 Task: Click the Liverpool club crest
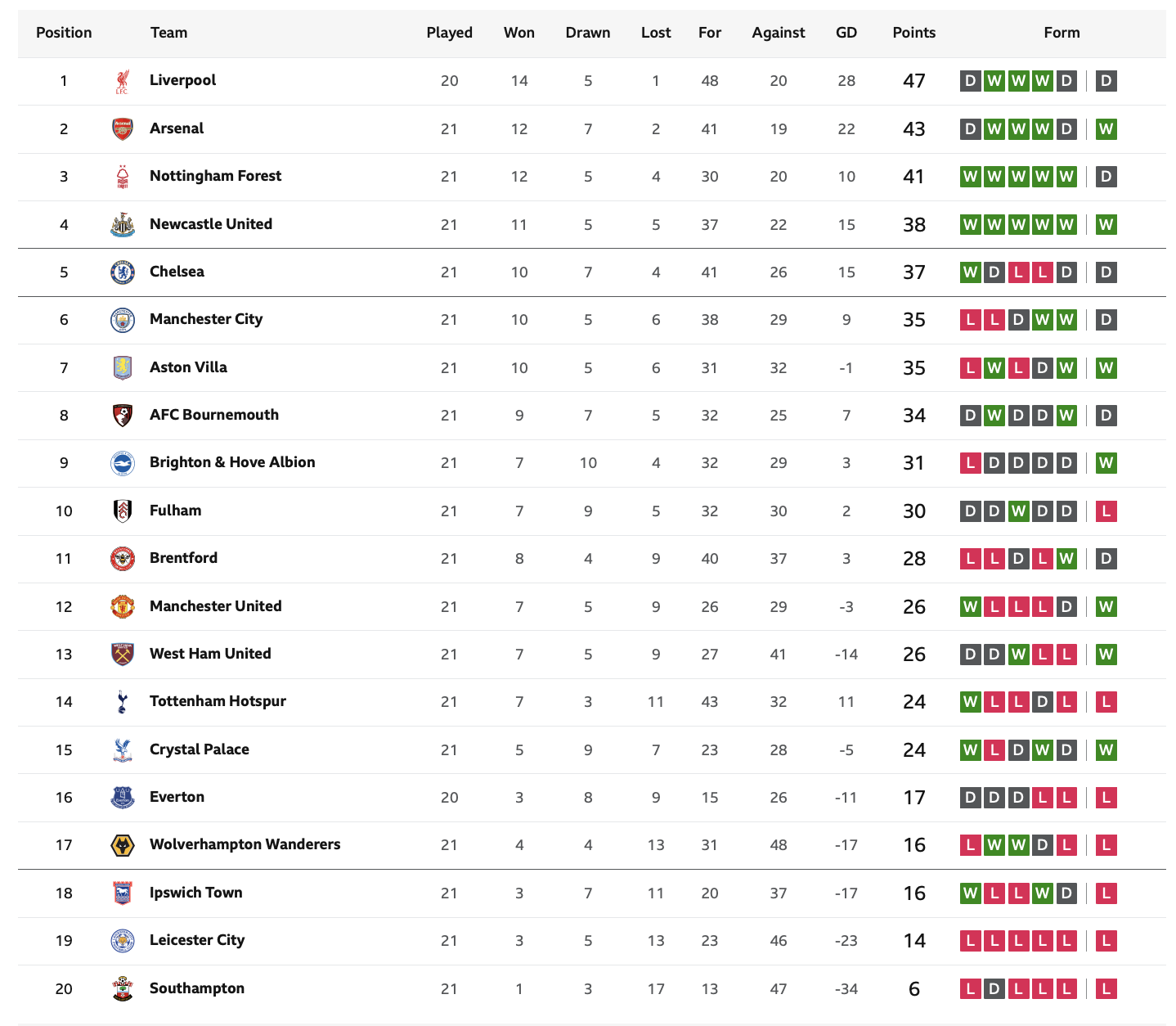[x=122, y=81]
